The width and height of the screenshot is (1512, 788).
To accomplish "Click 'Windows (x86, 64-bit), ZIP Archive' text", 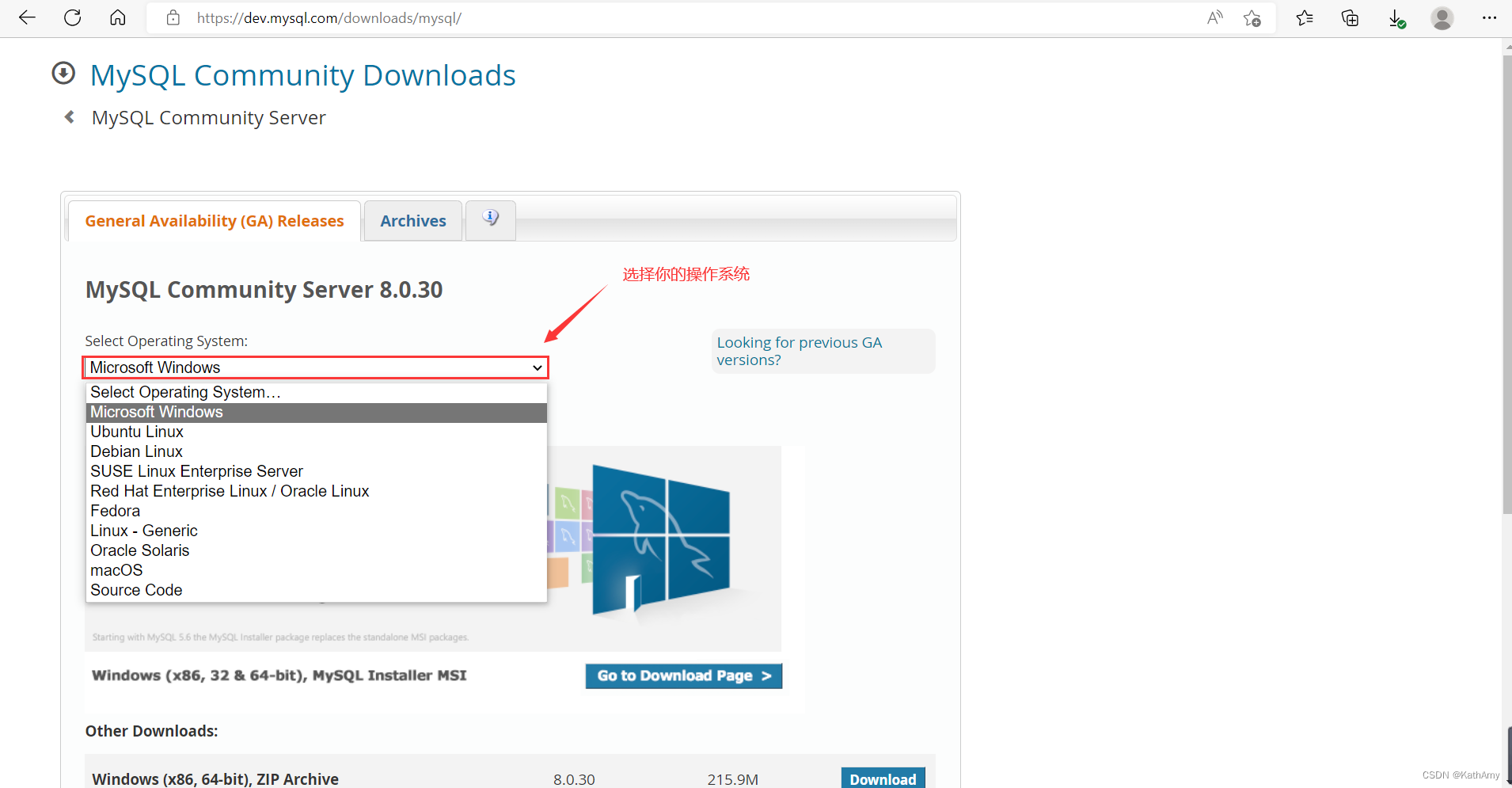I will pyautogui.click(x=215, y=779).
